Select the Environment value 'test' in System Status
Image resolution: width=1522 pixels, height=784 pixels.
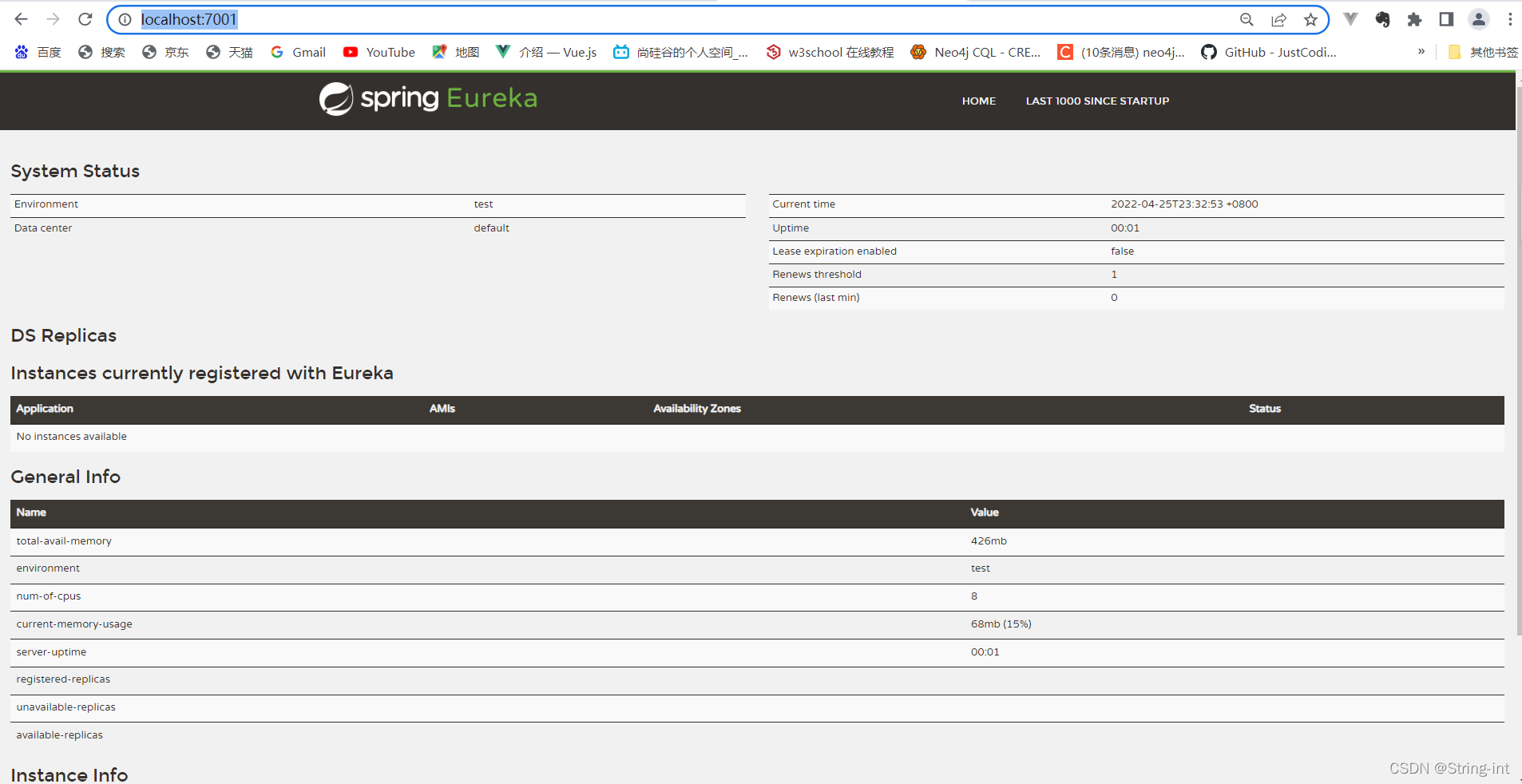[483, 204]
